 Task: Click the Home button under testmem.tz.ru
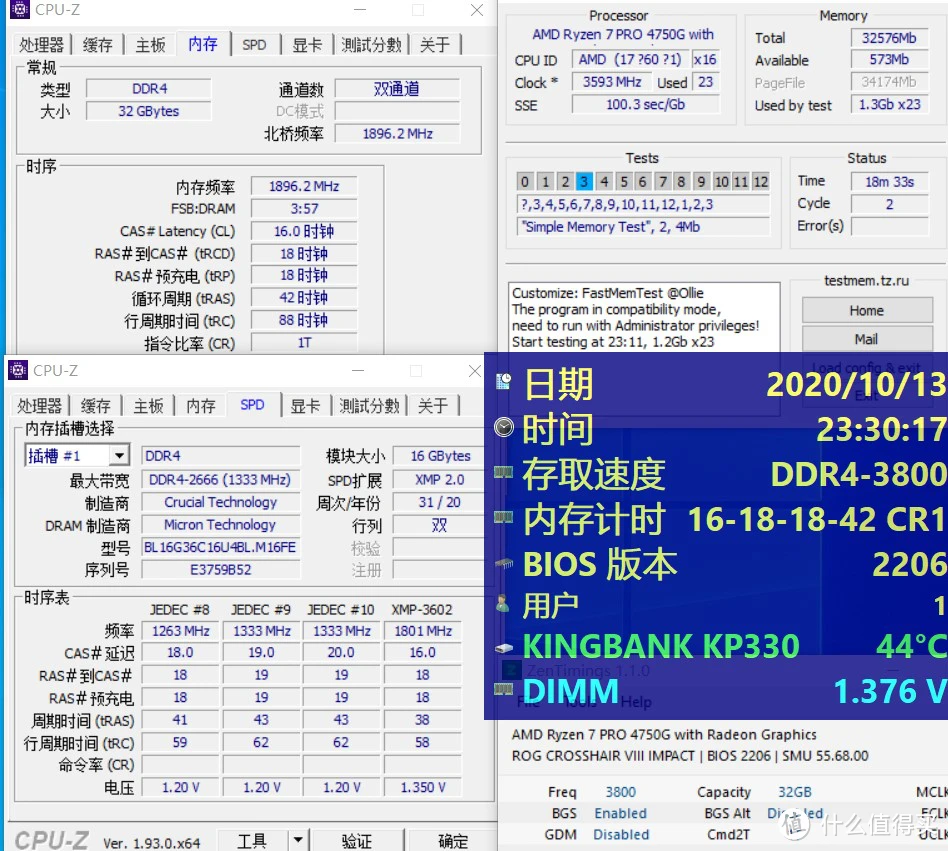click(x=866, y=310)
